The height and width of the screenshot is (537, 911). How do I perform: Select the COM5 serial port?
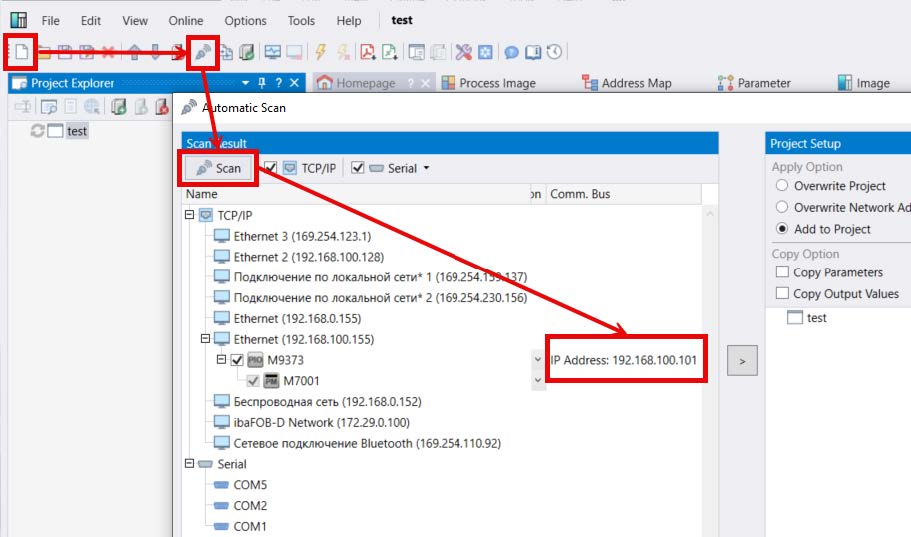[x=250, y=485]
